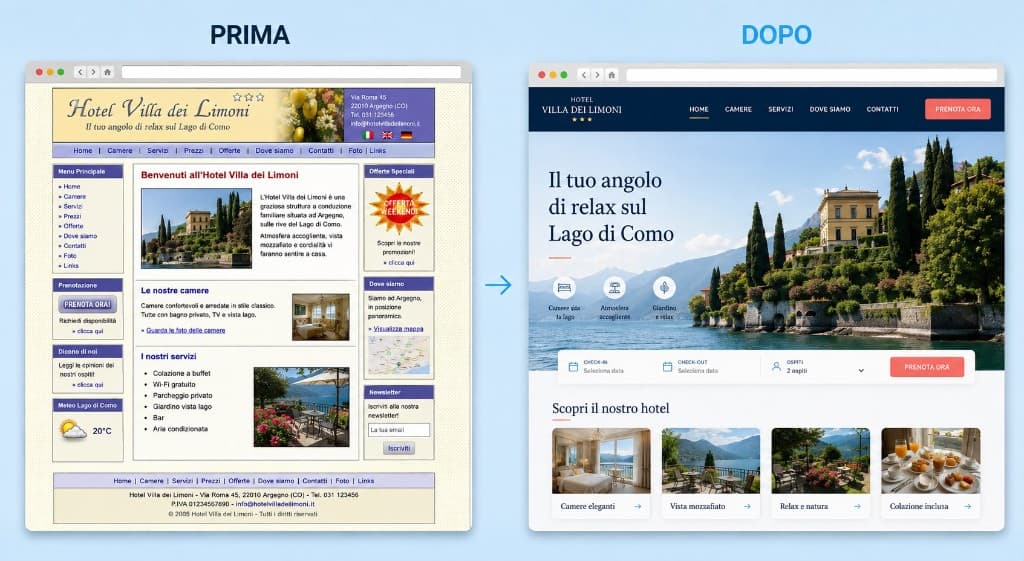1024x561 pixels.
Task: Click Prenota Ora button in DOPO header
Action: 957,109
